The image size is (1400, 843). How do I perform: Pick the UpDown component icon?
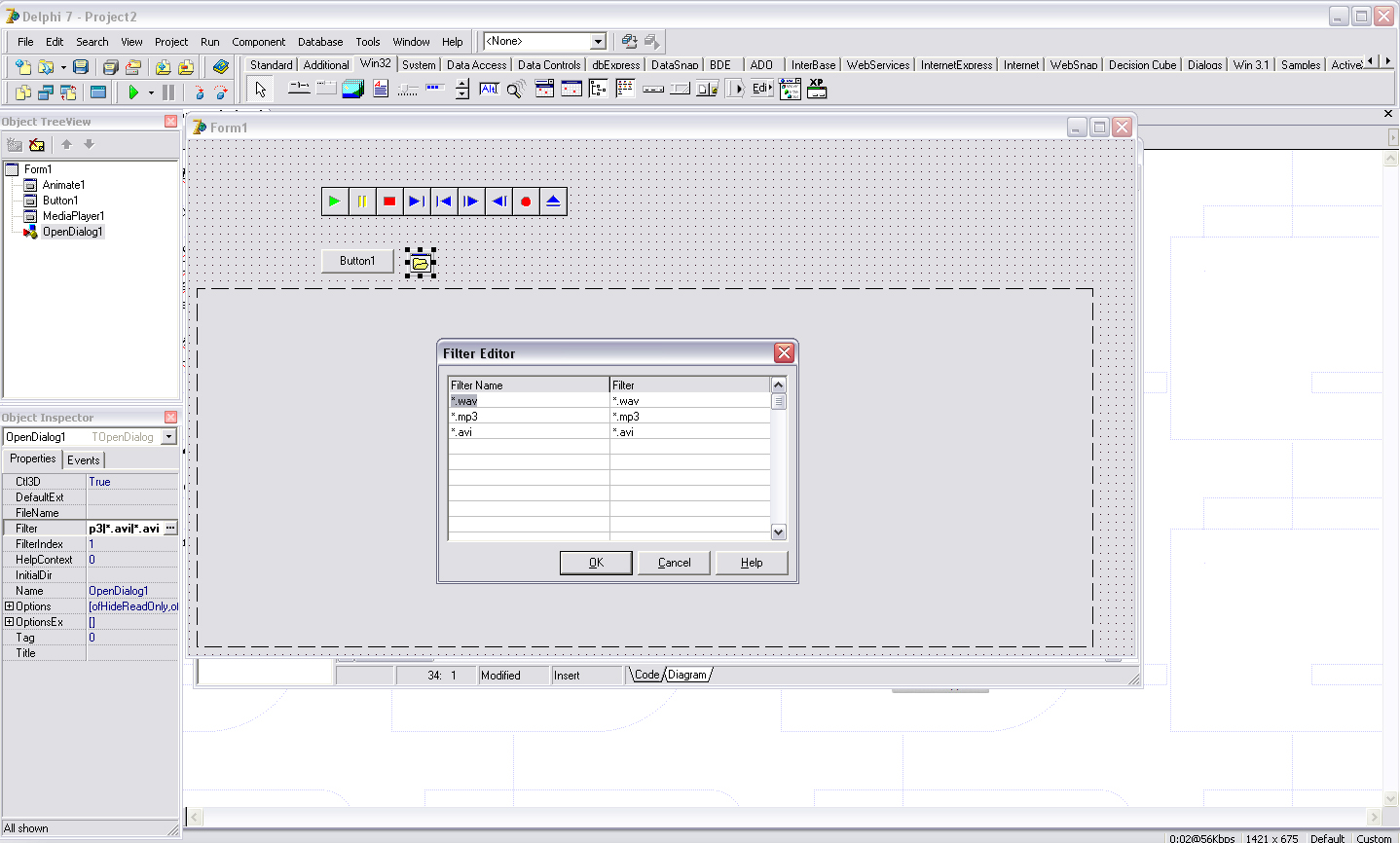click(462, 89)
